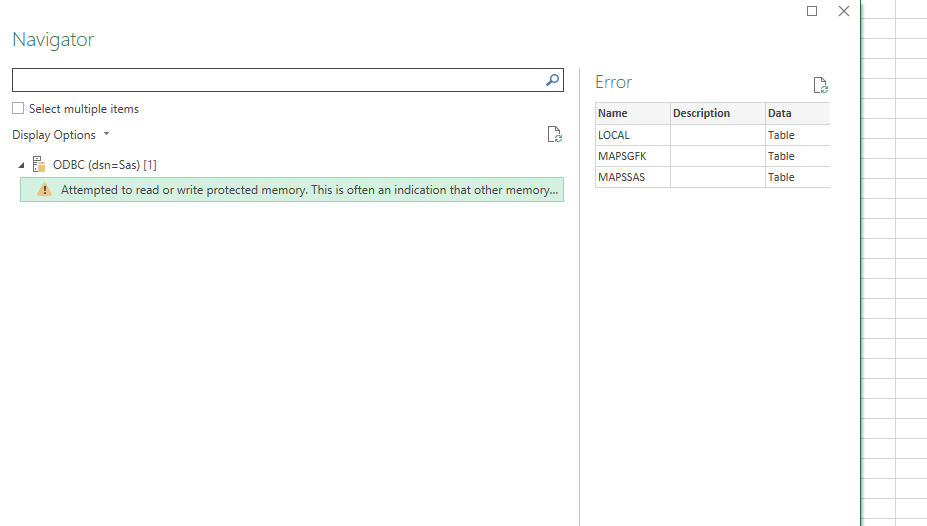Select the ODBC (dsn=Sas) [1] node
The height and width of the screenshot is (526, 927).
pyautogui.click(x=104, y=165)
